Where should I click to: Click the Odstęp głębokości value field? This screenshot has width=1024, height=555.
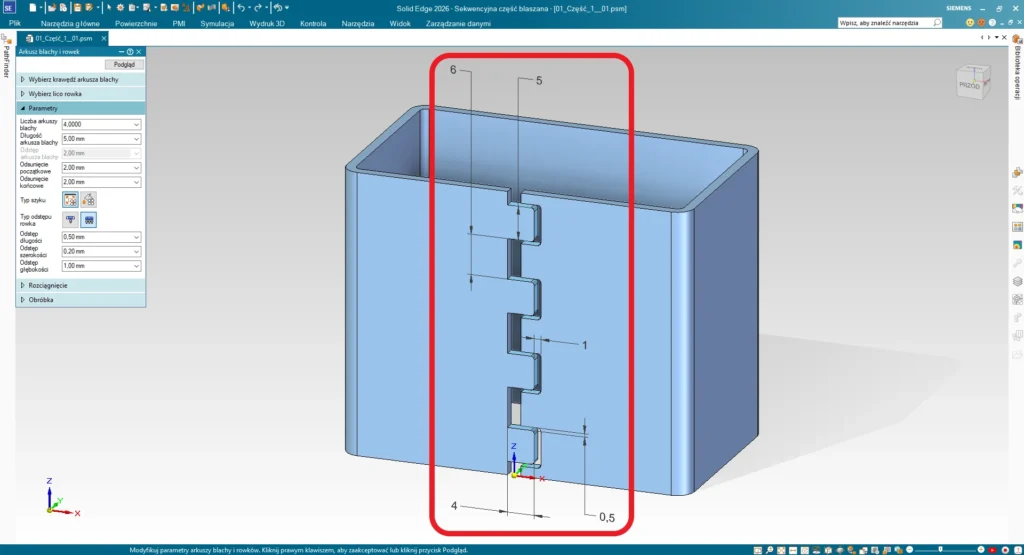coord(96,266)
